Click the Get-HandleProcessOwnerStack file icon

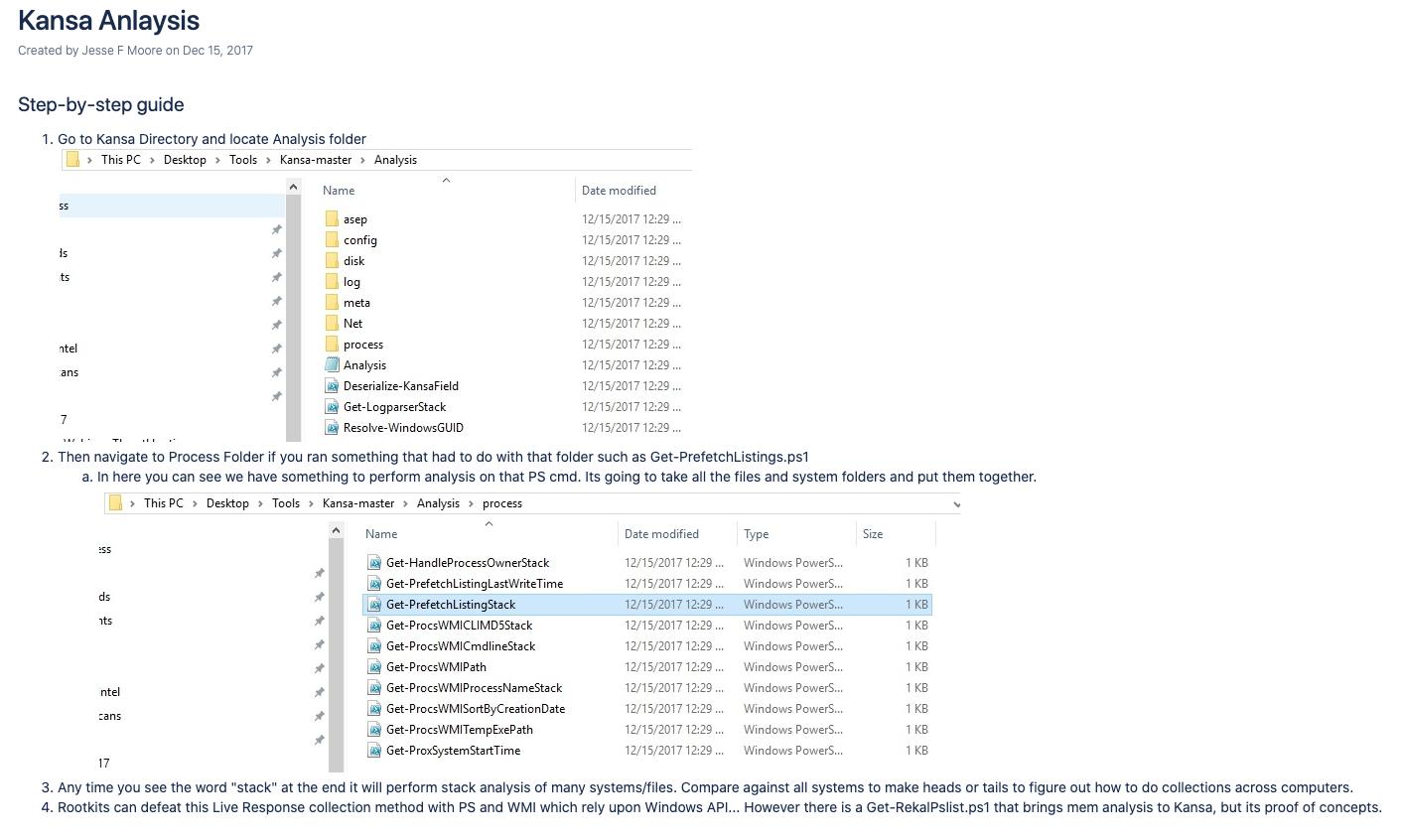click(374, 563)
